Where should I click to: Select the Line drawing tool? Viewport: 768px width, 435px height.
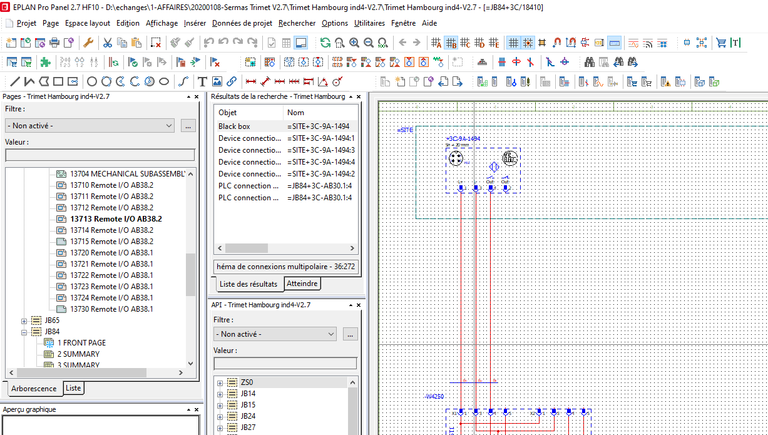[x=15, y=81]
